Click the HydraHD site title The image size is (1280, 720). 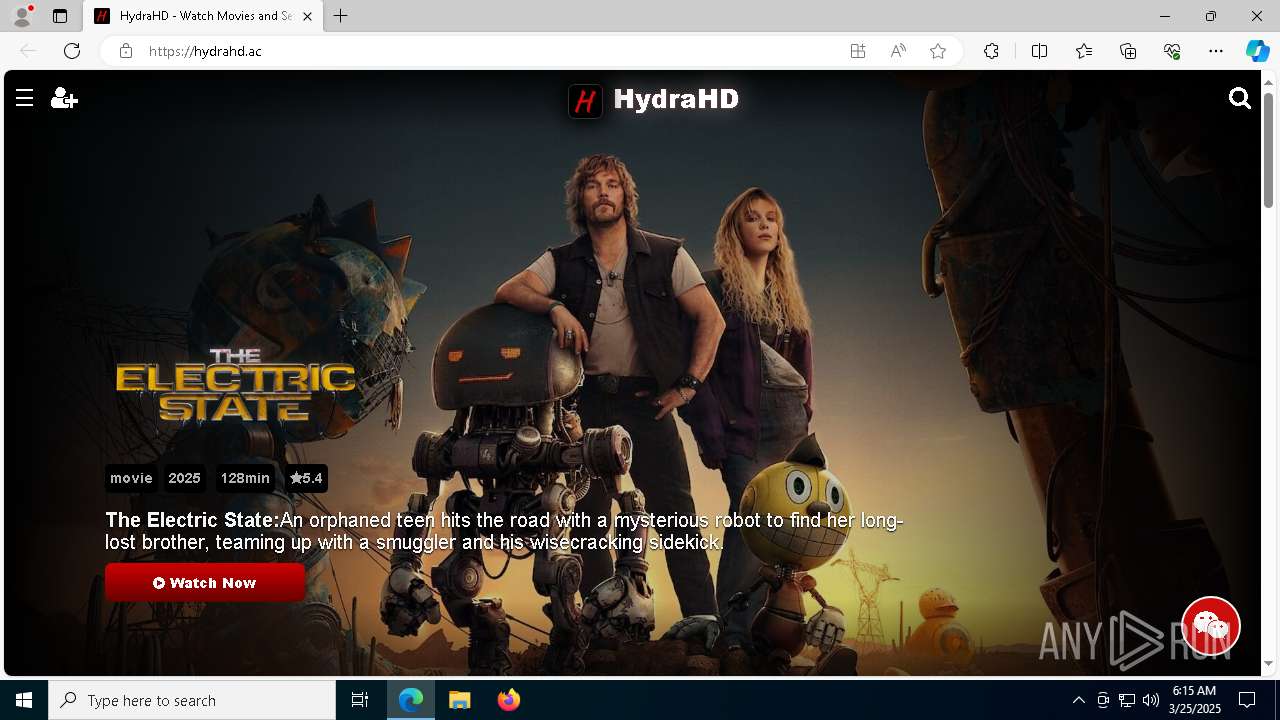pos(676,99)
